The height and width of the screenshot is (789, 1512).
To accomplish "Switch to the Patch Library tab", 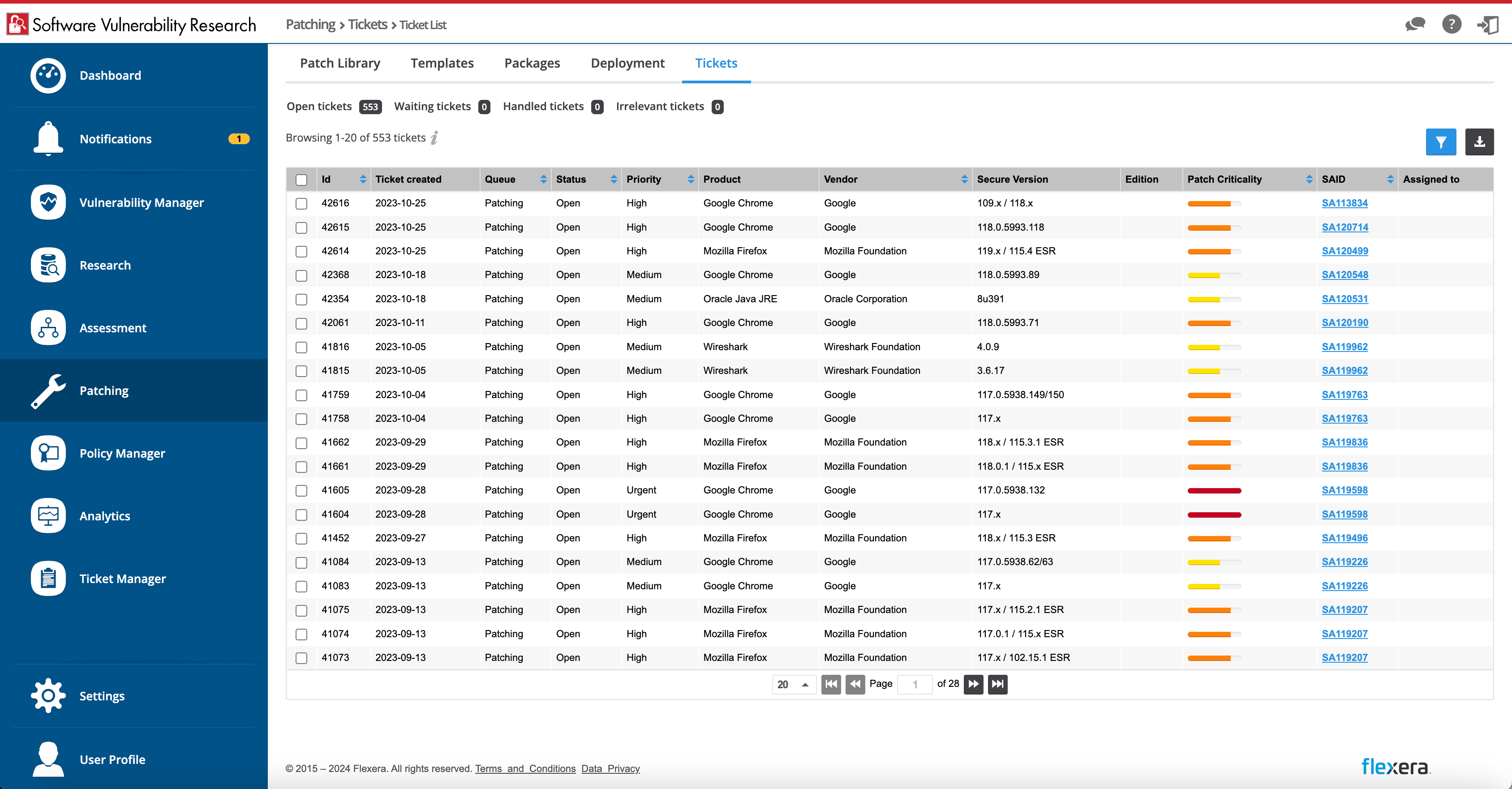I will coord(340,63).
